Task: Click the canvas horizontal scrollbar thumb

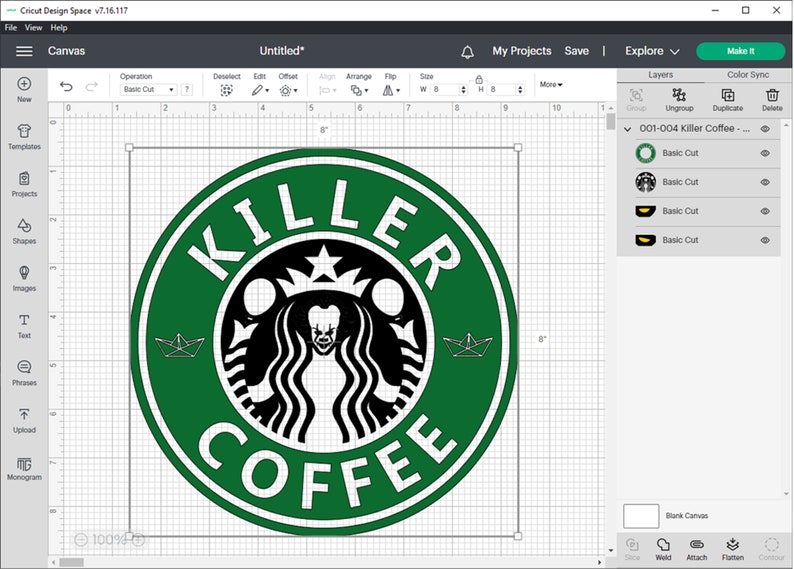Action: (x=72, y=562)
